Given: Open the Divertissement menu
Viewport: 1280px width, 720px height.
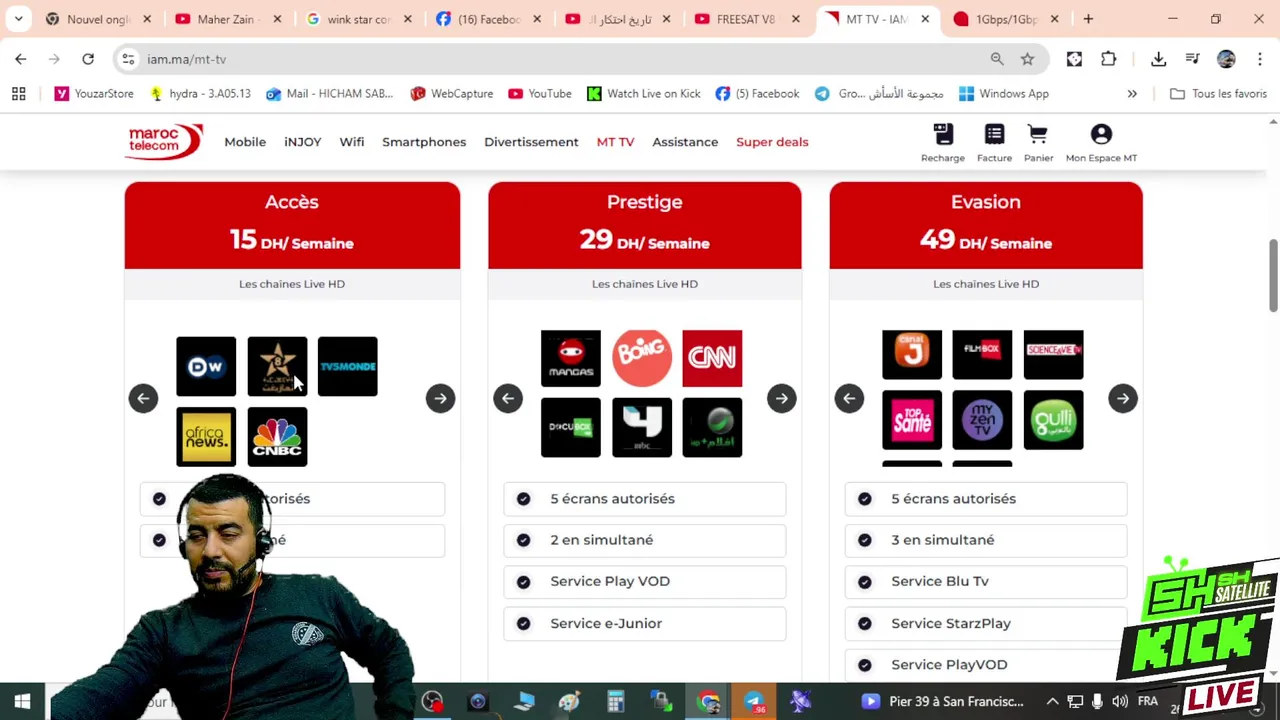Looking at the screenshot, I should click(x=531, y=142).
